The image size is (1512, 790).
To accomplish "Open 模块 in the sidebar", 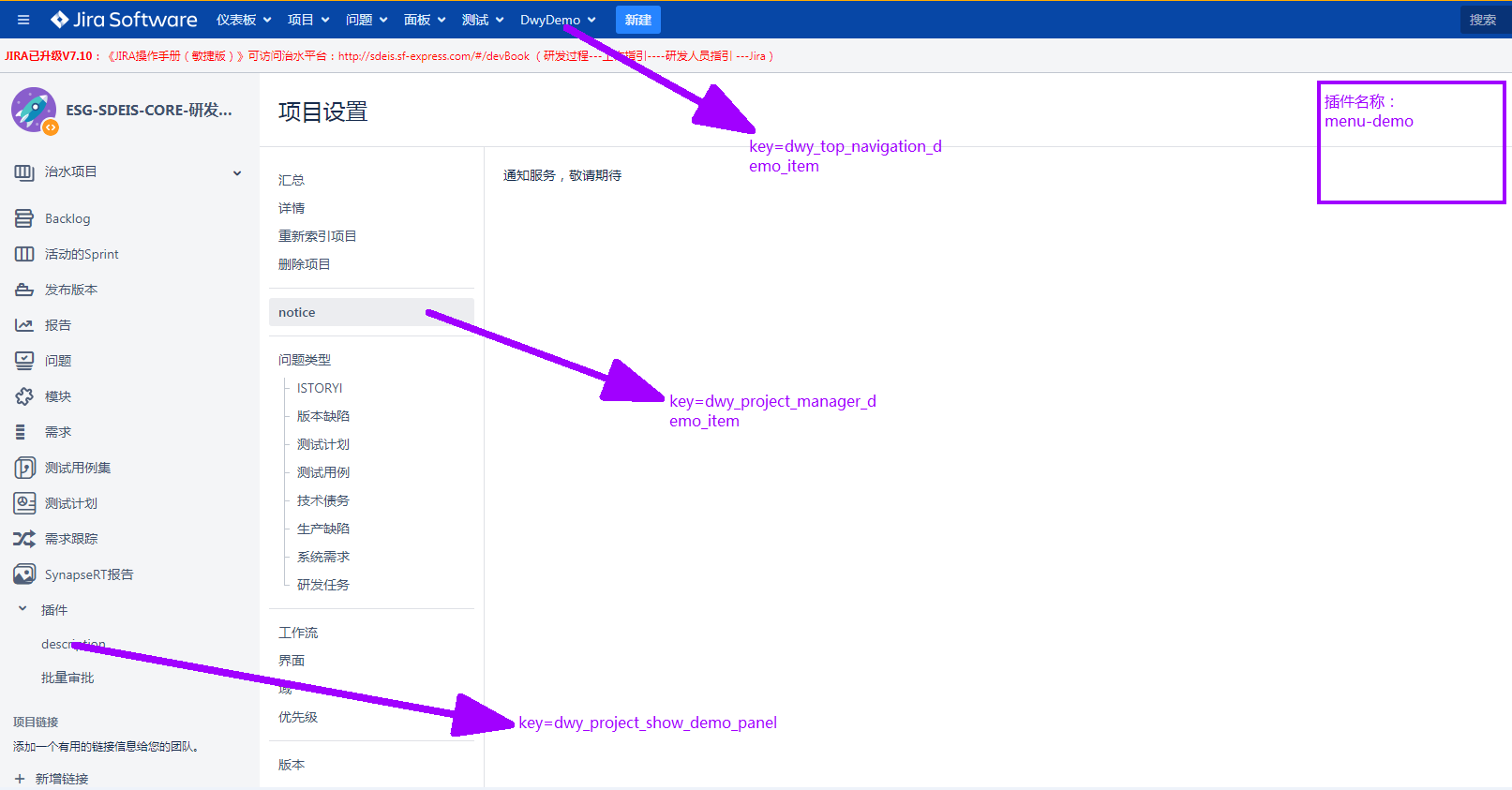I will [58, 396].
